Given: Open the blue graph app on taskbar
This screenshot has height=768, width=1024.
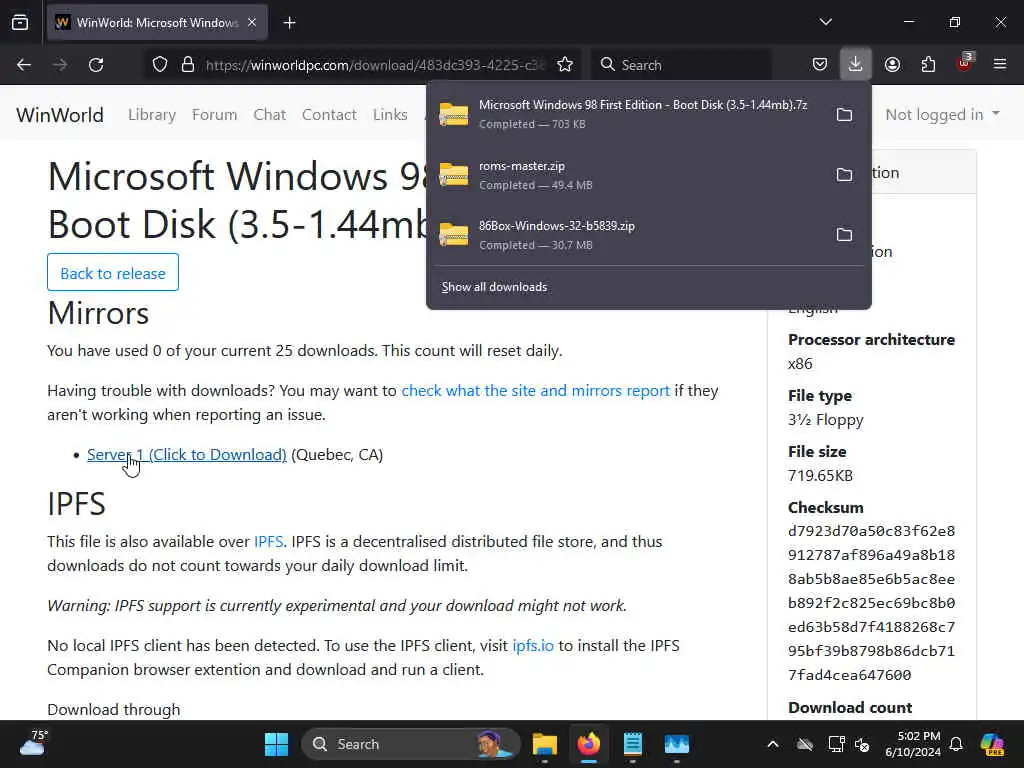Looking at the screenshot, I should (x=677, y=744).
